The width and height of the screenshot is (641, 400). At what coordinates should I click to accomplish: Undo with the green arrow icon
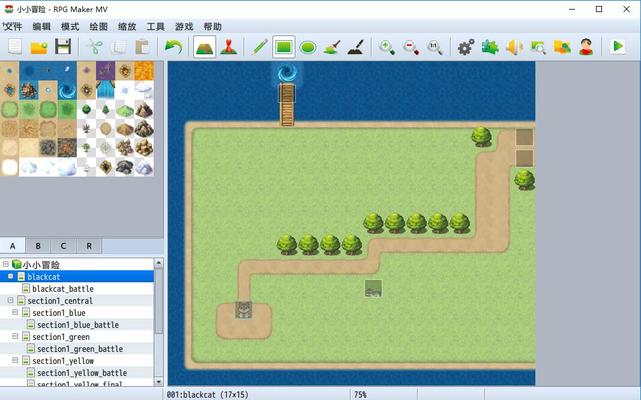pos(173,47)
